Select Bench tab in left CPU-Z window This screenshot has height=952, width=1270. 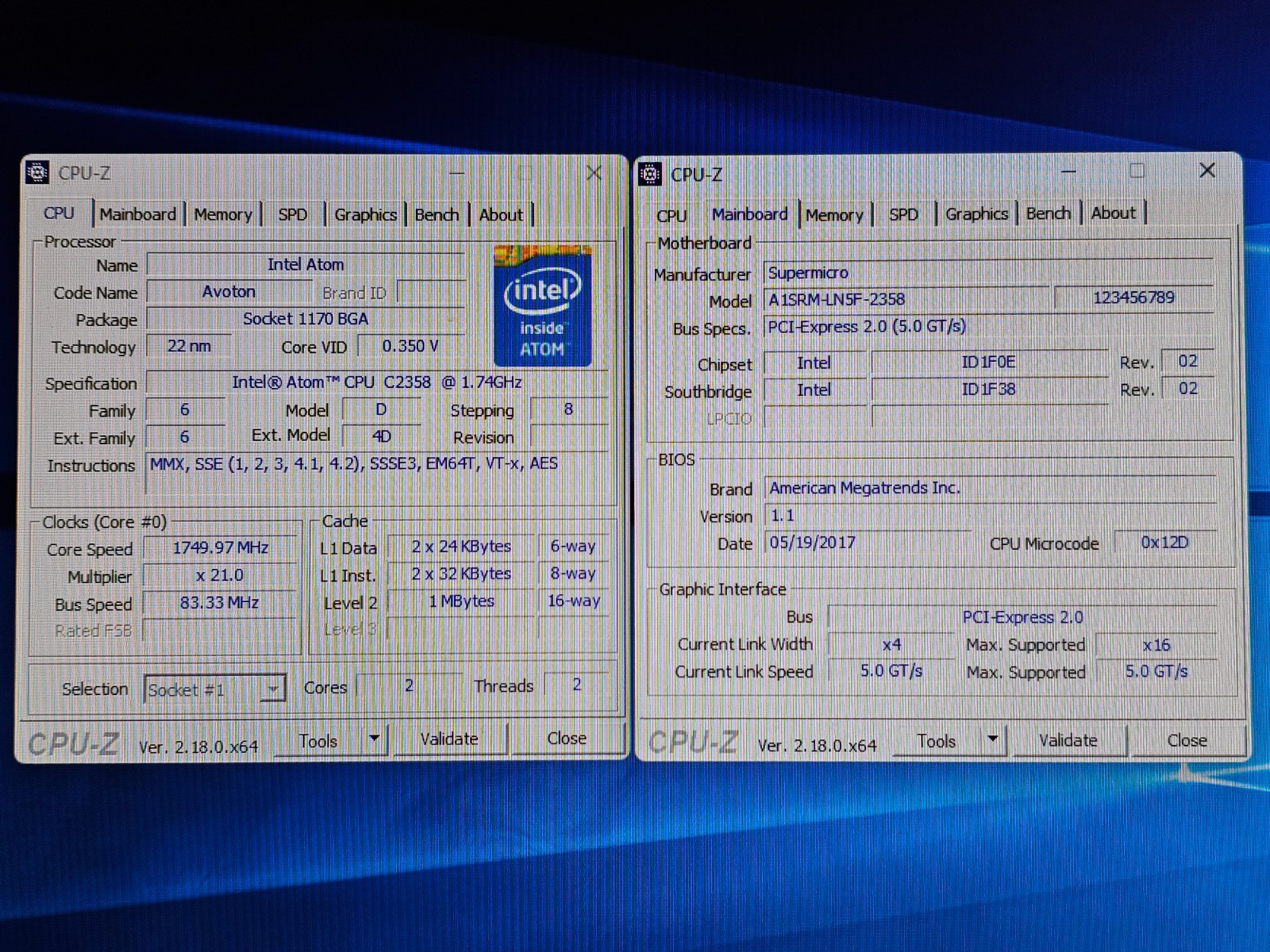(x=437, y=214)
